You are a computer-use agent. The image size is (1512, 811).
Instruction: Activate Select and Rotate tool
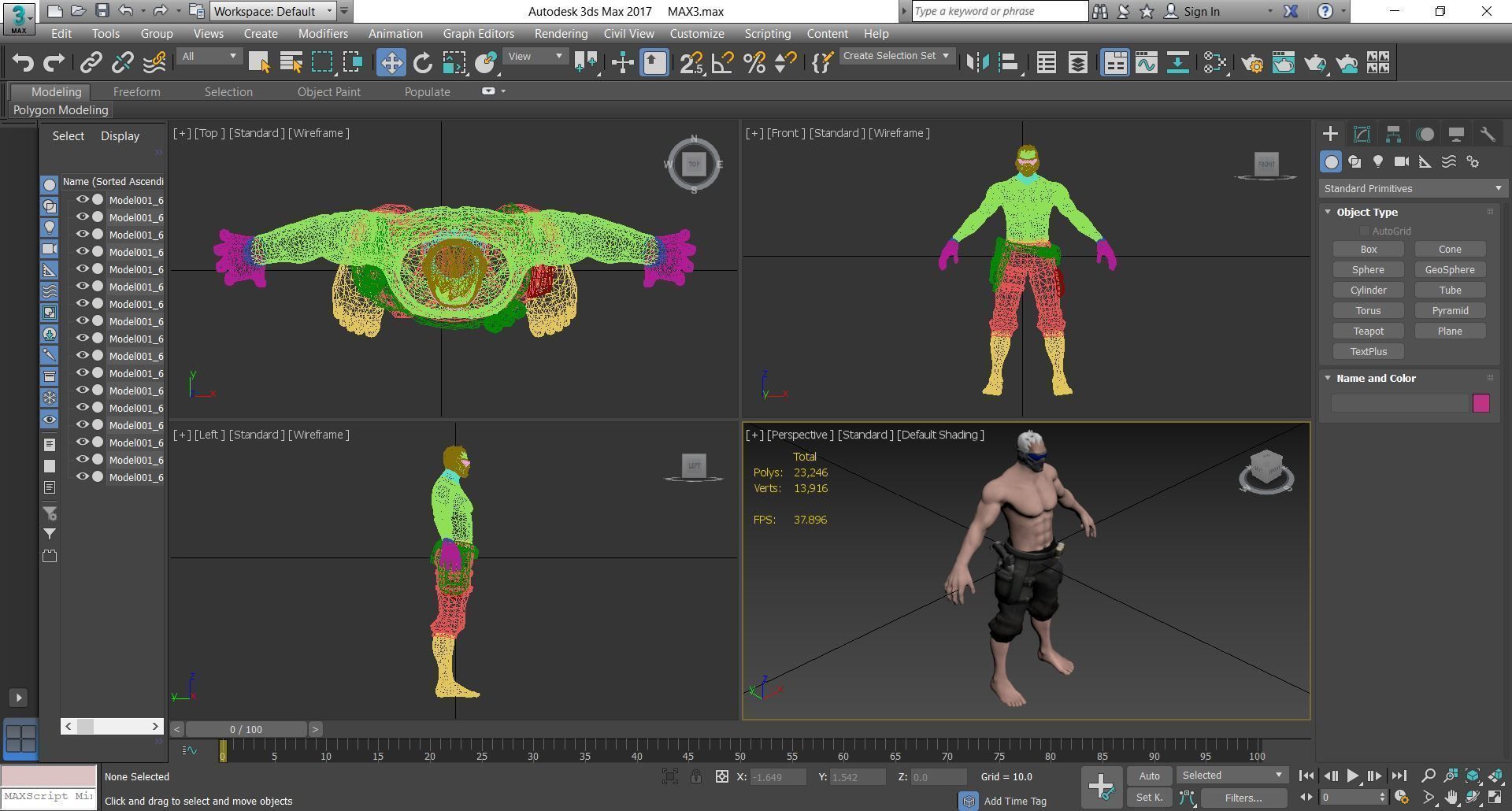click(x=423, y=63)
